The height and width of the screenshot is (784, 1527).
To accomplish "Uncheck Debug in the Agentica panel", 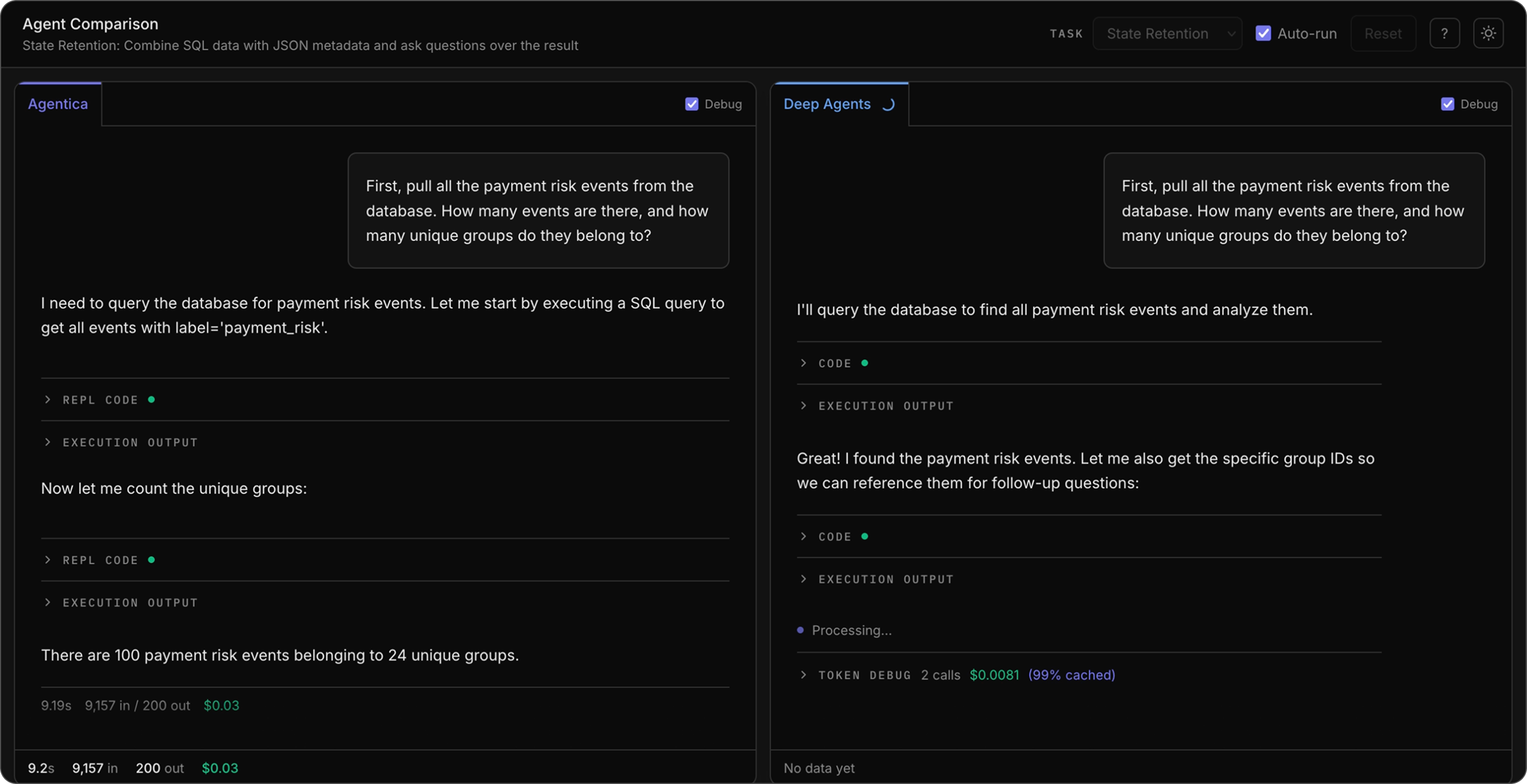I will (691, 104).
